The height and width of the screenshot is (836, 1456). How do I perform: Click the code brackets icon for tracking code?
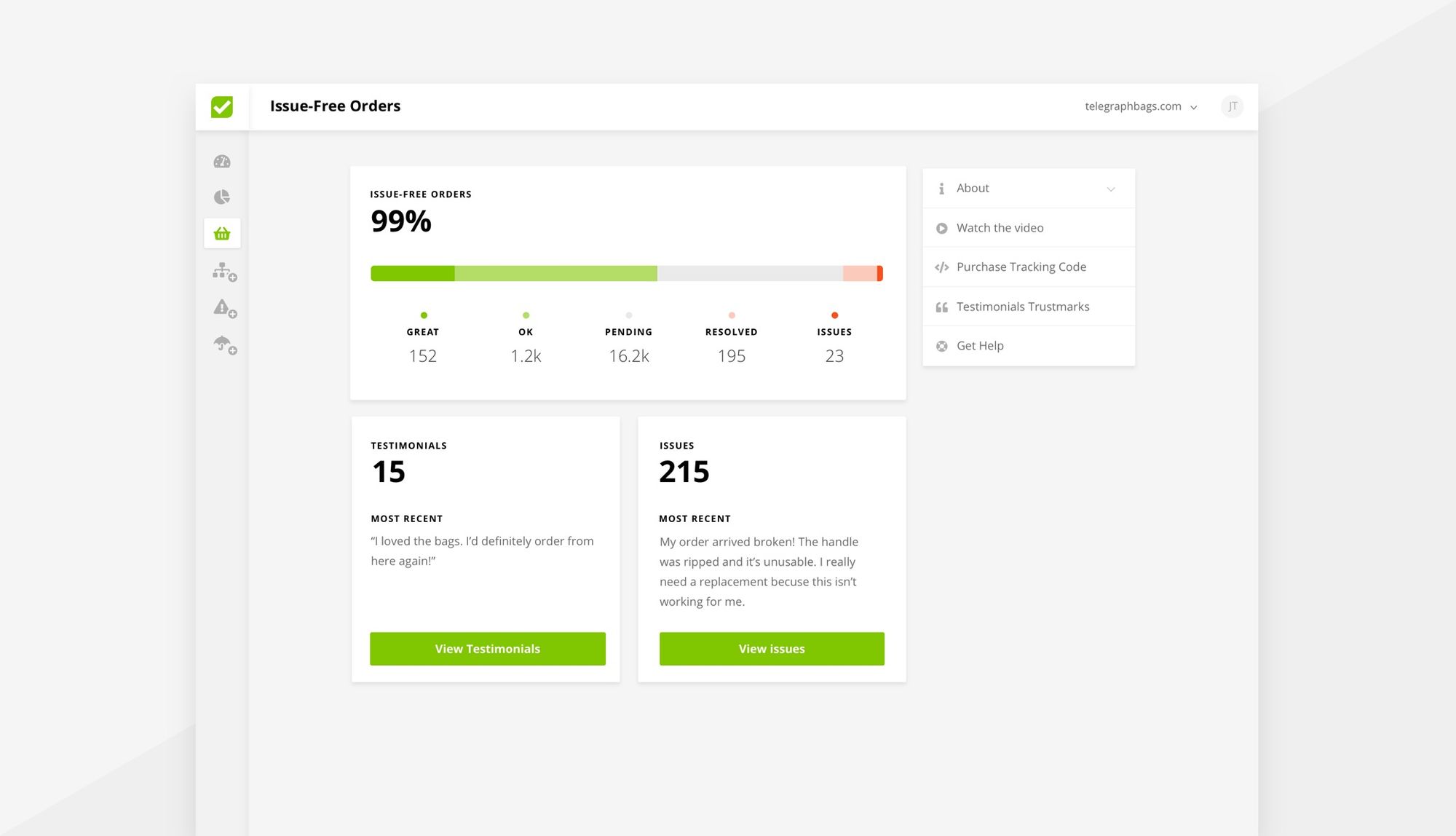point(941,267)
